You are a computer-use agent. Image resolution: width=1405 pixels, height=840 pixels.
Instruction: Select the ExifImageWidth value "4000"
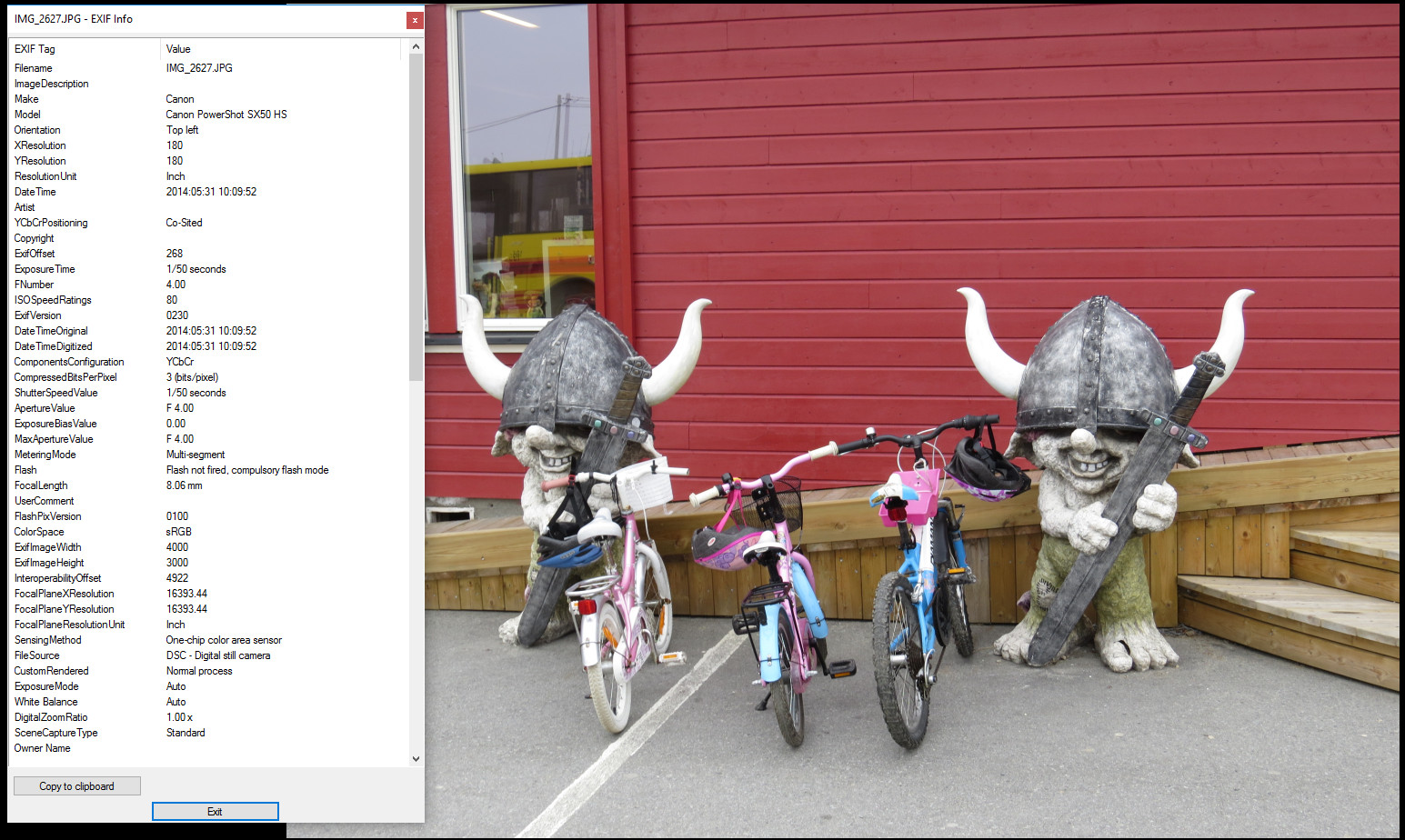(177, 547)
